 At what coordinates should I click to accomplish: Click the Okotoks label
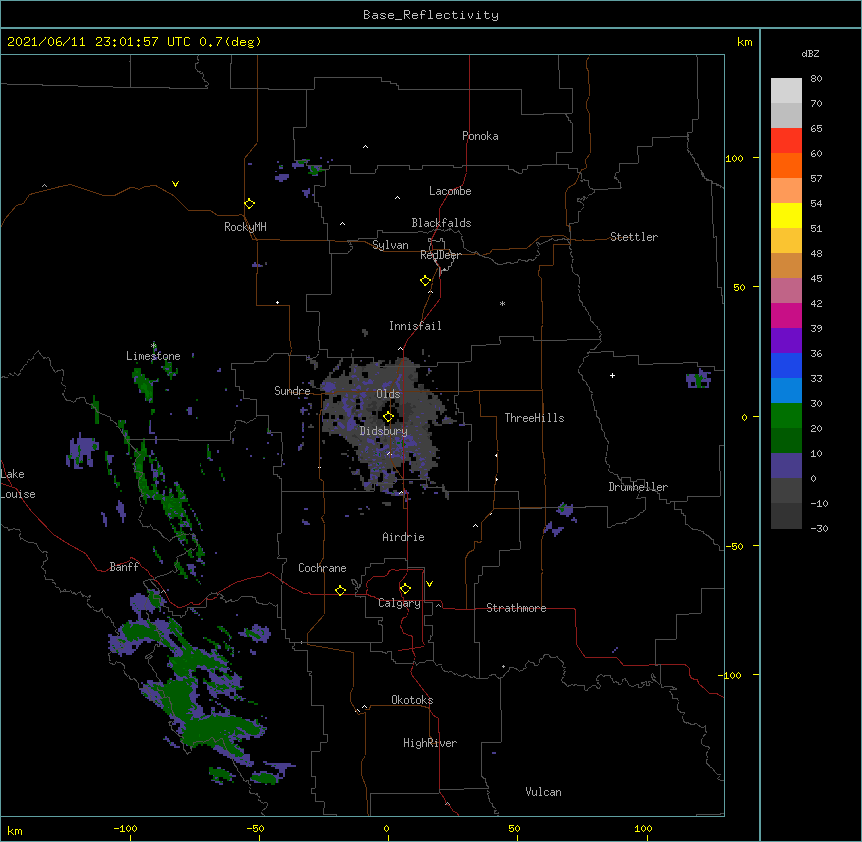[x=412, y=700]
